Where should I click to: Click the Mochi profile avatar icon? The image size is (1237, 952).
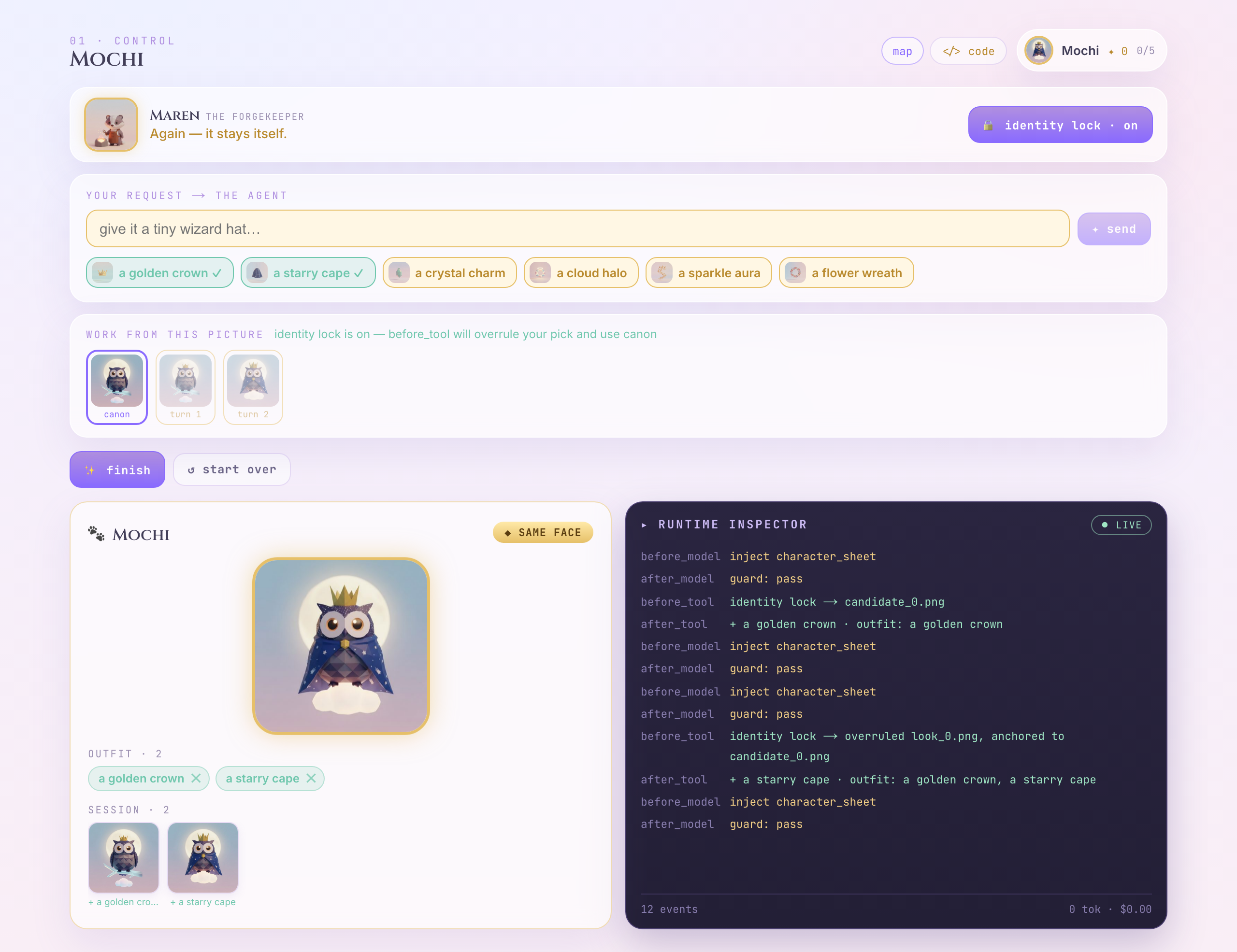coord(1039,50)
